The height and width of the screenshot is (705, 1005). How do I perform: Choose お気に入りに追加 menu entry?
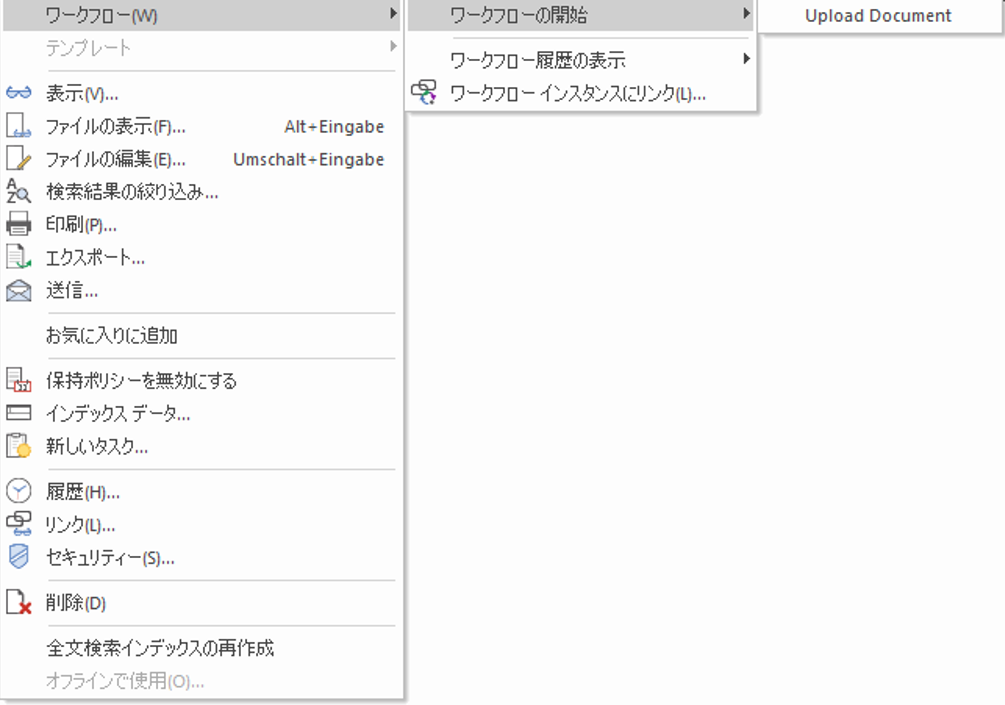click(202, 335)
